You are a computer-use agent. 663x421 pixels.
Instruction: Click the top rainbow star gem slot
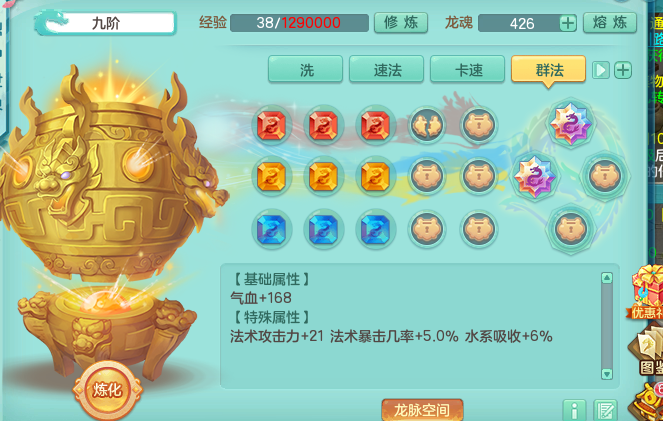coord(571,123)
